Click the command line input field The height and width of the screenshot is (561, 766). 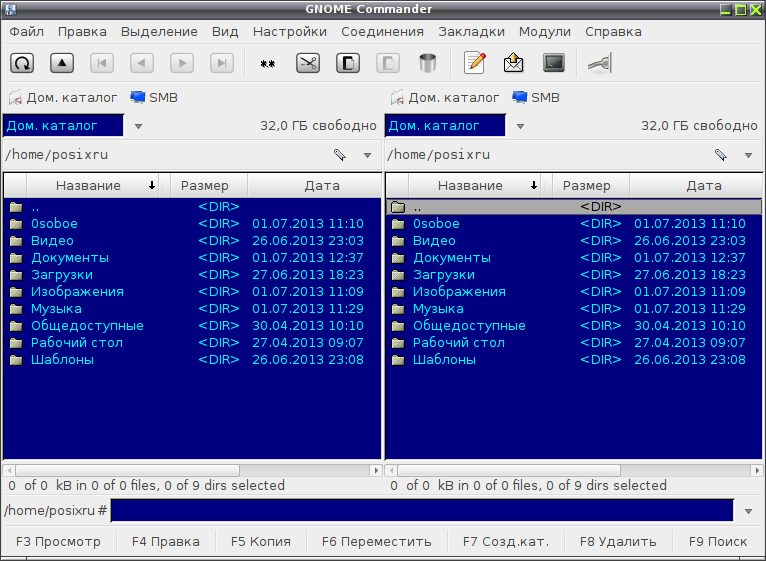click(422, 511)
